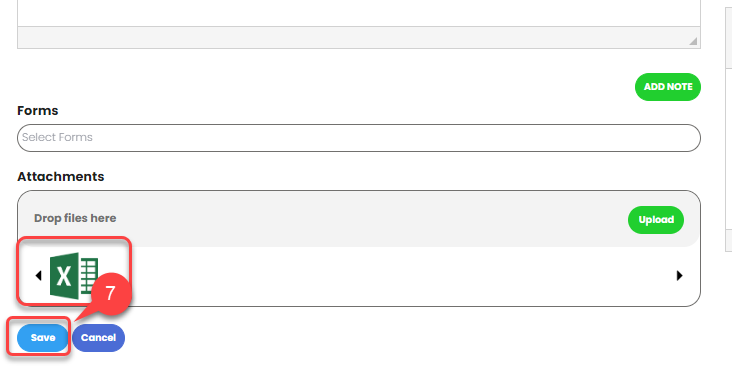Click the ADD NOTE button
The image size is (732, 366).
point(668,87)
